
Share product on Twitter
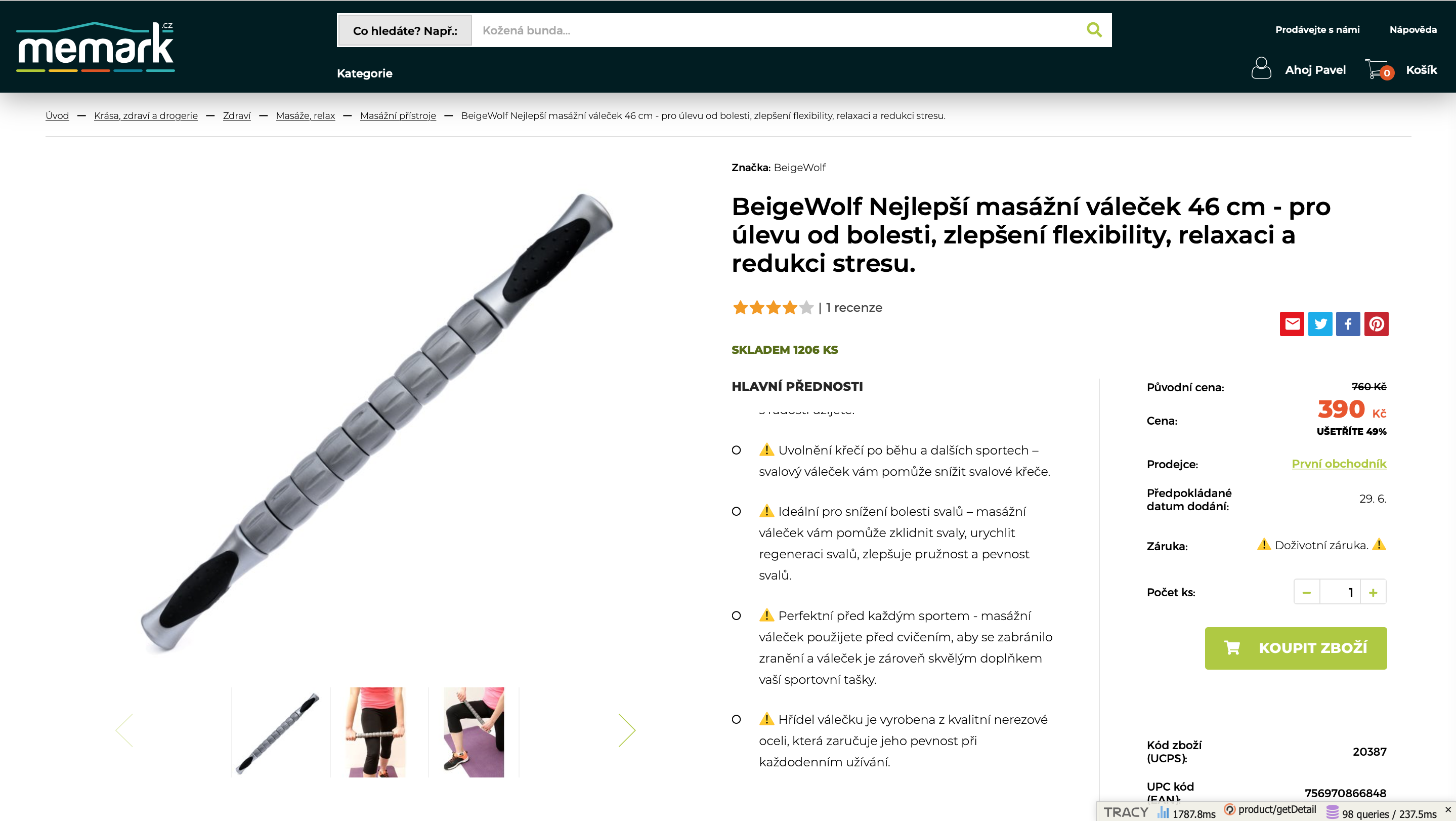tap(1320, 324)
